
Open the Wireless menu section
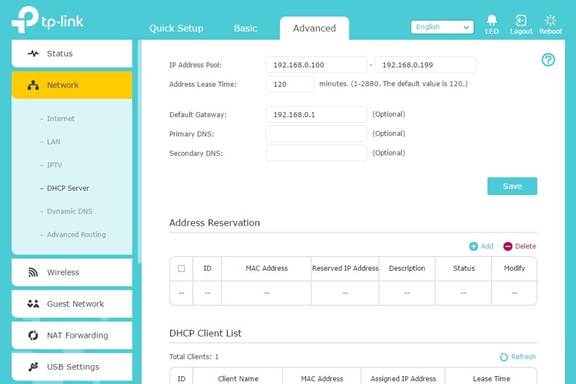click(72, 272)
